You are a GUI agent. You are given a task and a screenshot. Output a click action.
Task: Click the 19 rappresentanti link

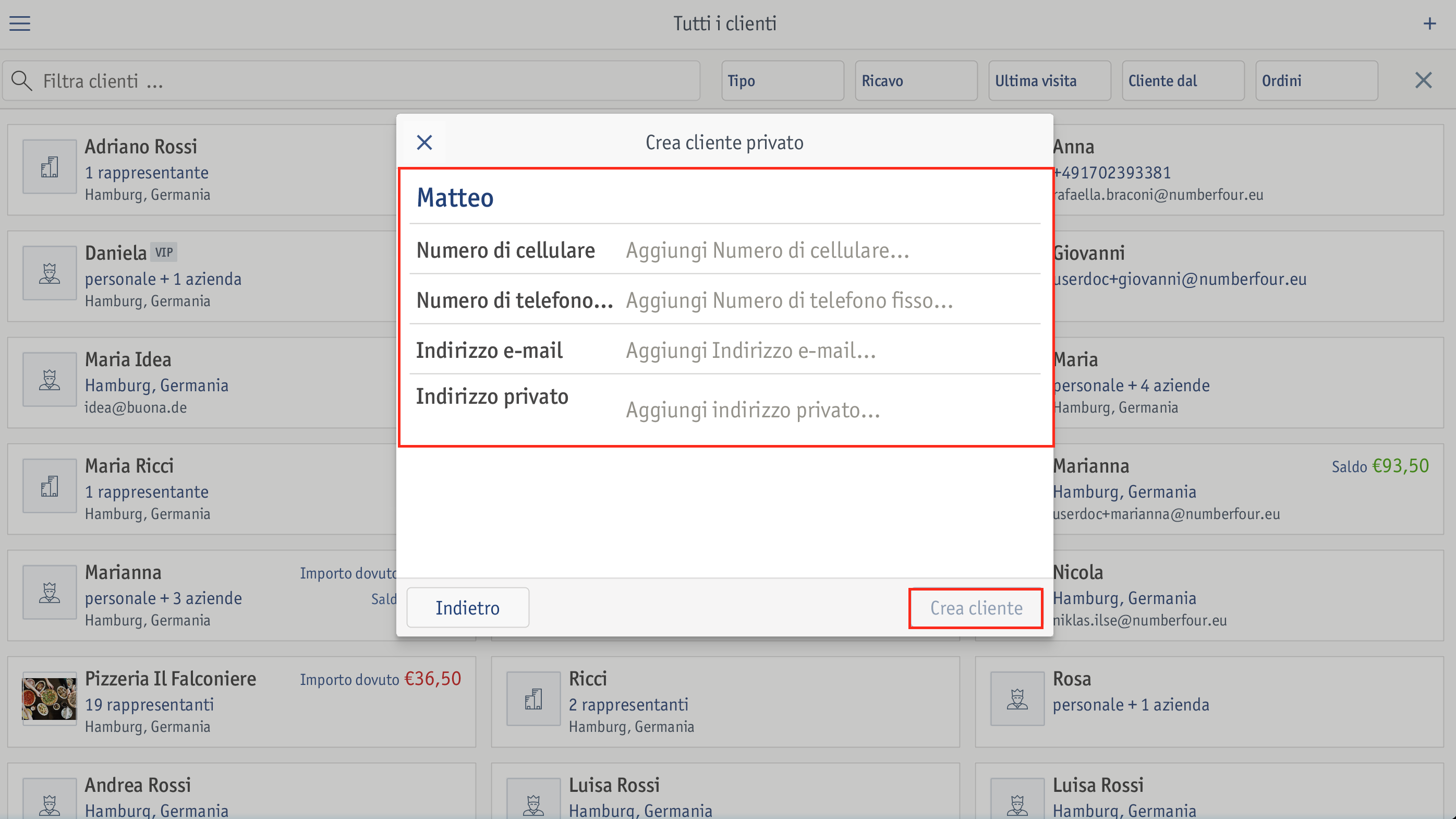click(x=149, y=704)
